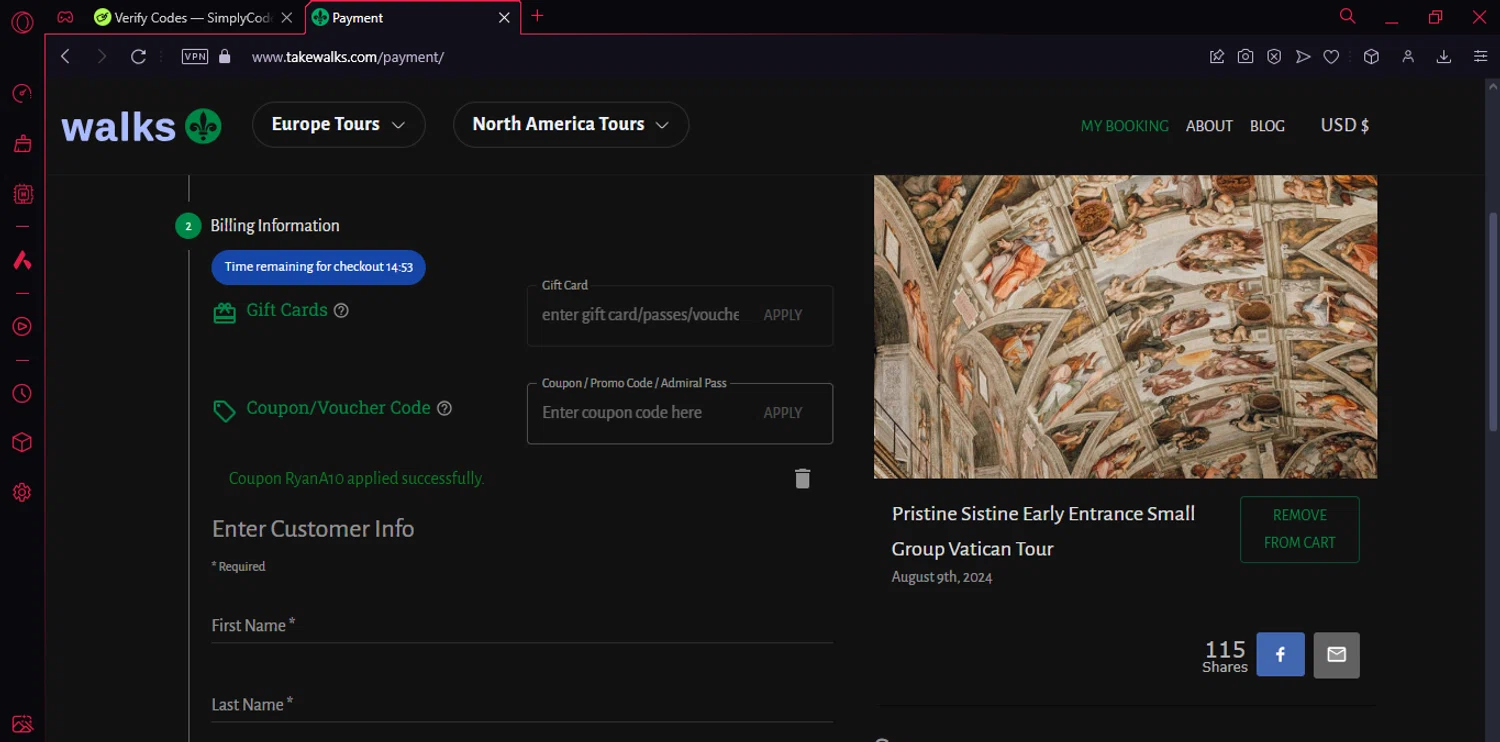The height and width of the screenshot is (742, 1500).
Task: Open the Opera main menu logo
Action: pos(22,22)
